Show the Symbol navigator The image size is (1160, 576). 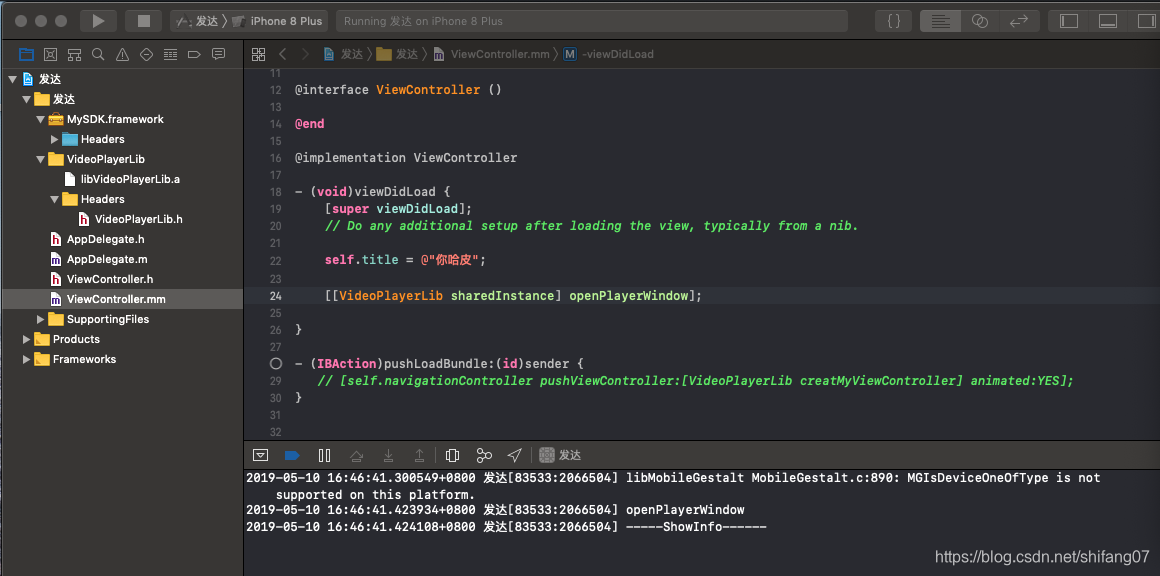coord(74,54)
